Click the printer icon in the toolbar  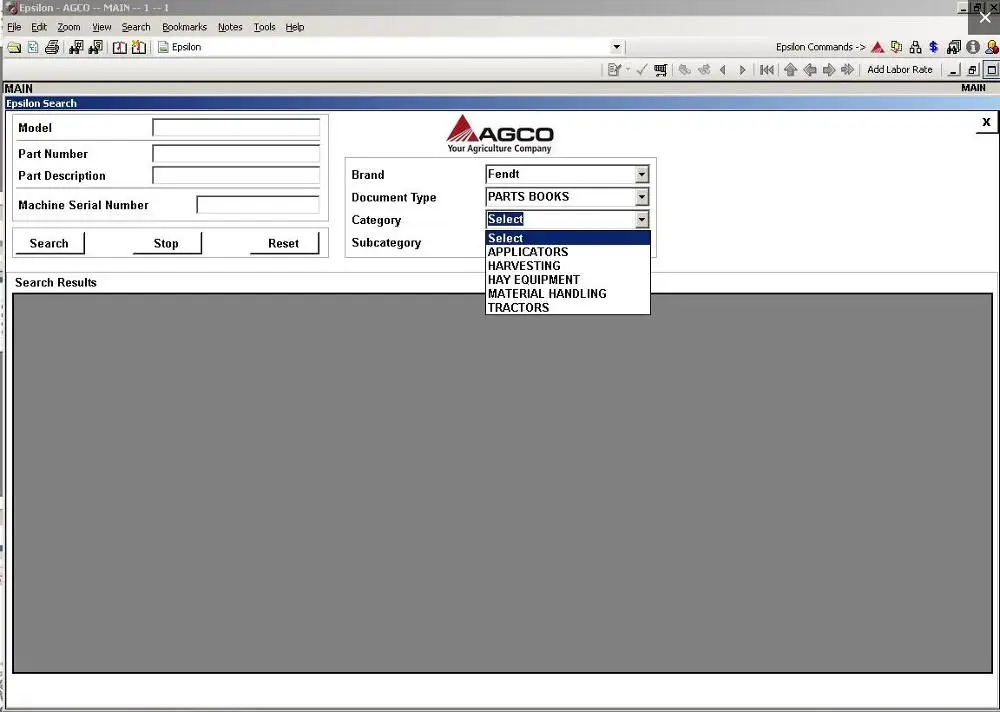52,47
